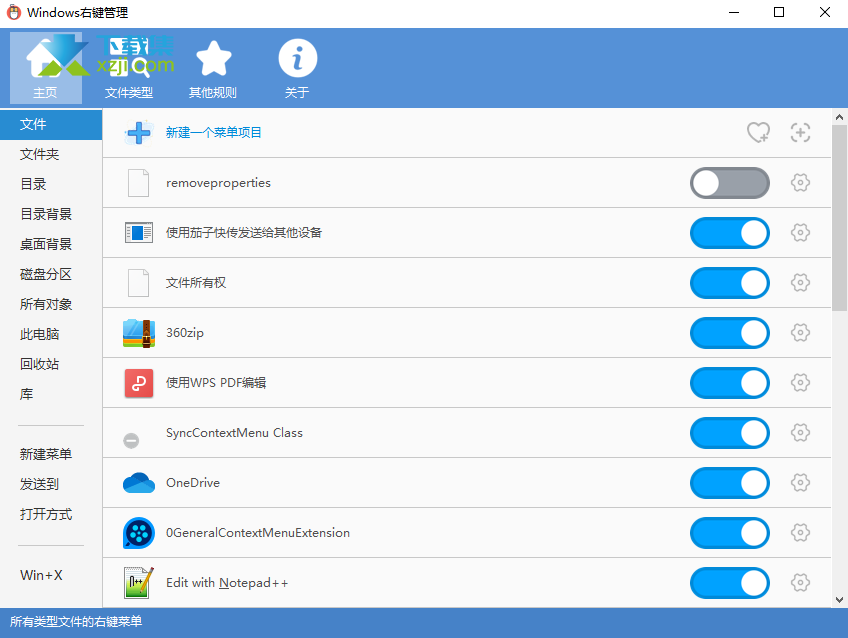Click the blue plus new-item icon
848x638 pixels.
click(139, 133)
